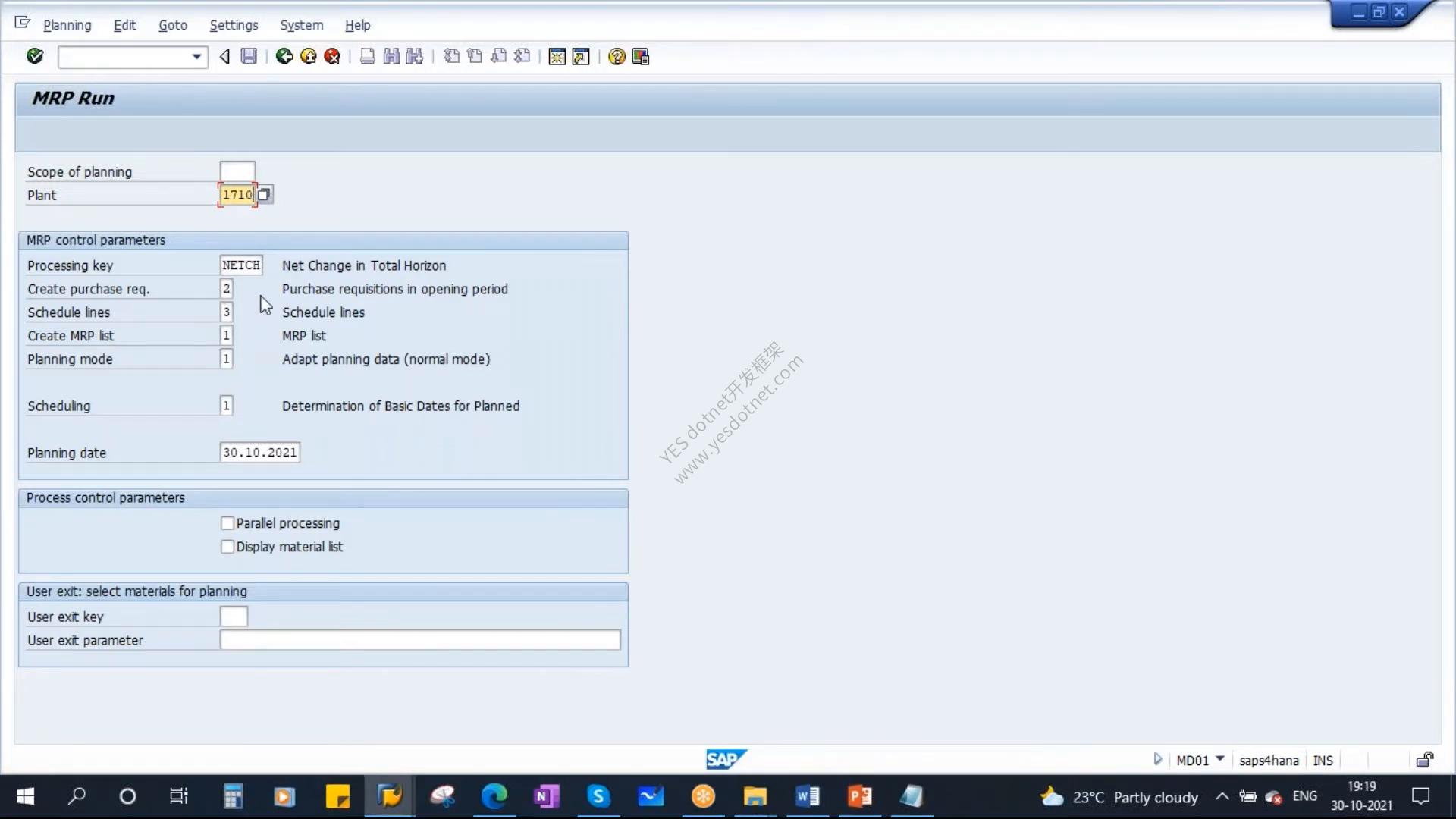Open the Goto menu
This screenshot has height=819, width=1456.
[x=173, y=25]
